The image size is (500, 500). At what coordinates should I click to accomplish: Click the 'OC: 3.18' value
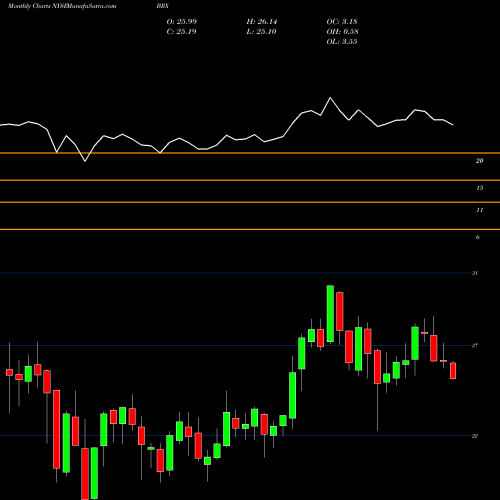tap(342, 21)
